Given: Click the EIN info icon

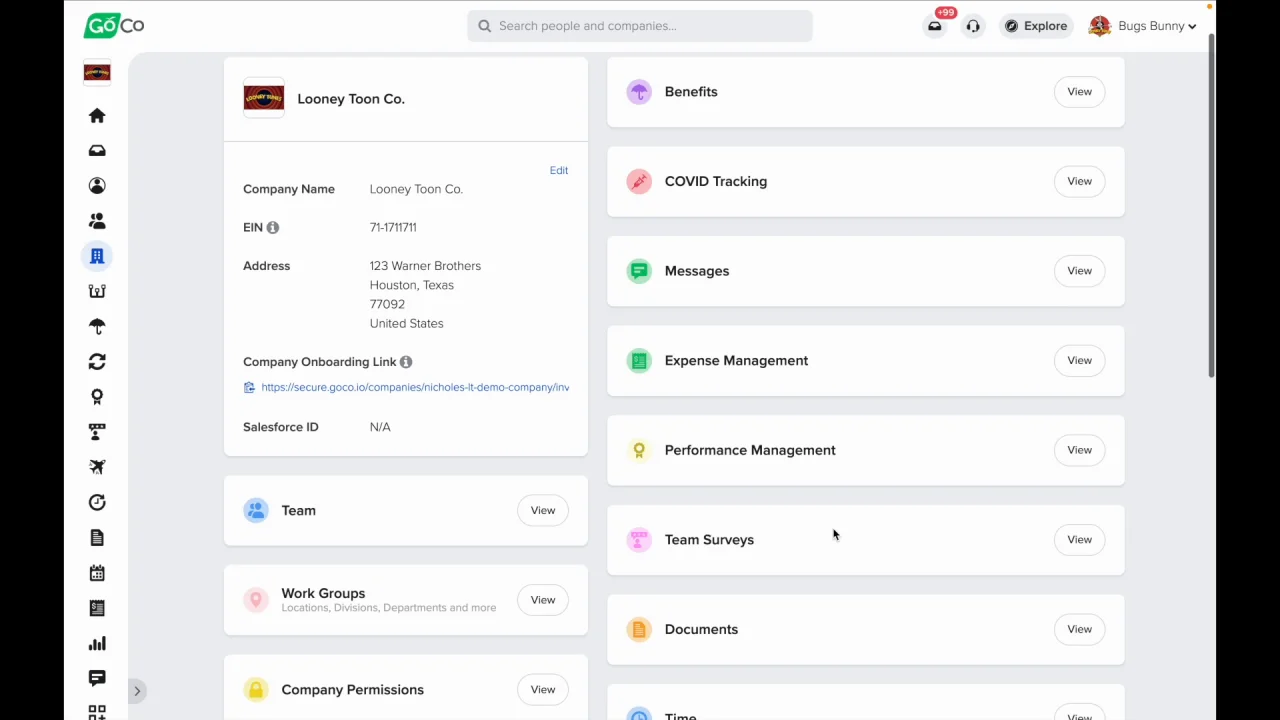Looking at the screenshot, I should point(272,228).
